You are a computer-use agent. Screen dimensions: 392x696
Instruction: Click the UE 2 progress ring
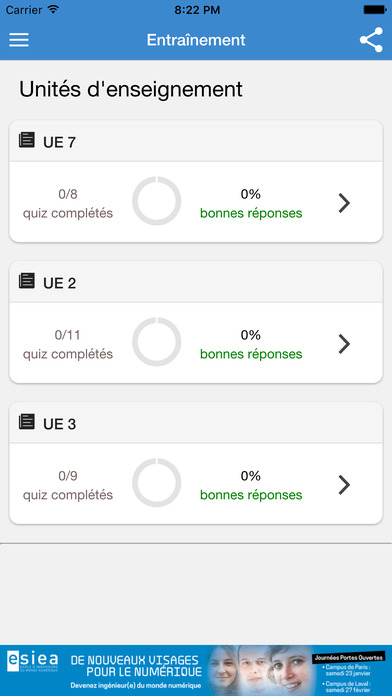coord(157,342)
